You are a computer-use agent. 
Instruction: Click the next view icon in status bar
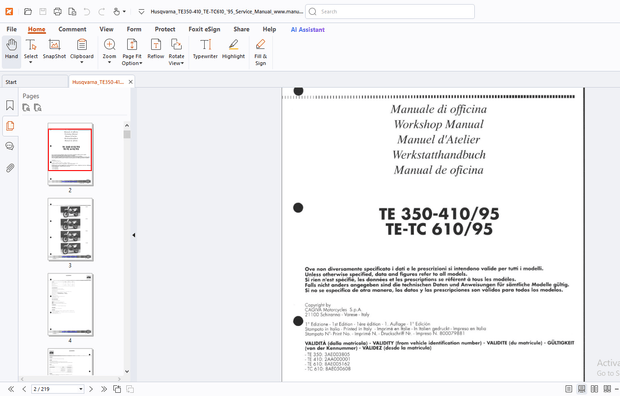pos(130,389)
